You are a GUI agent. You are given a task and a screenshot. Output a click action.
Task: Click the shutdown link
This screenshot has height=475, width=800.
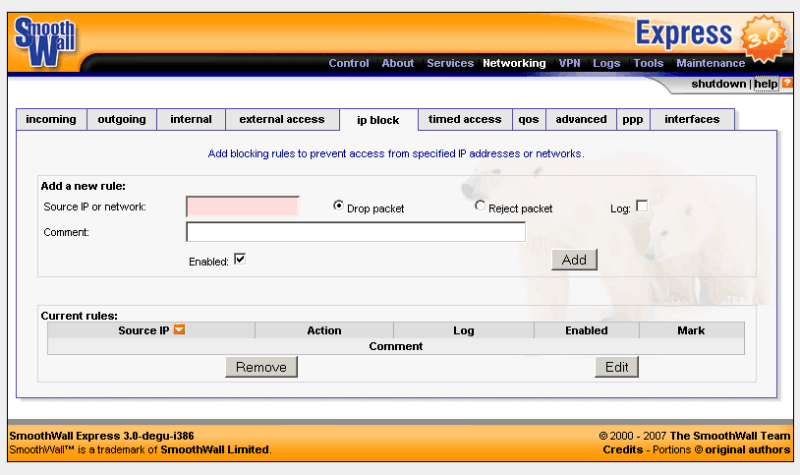pyautogui.click(x=718, y=84)
